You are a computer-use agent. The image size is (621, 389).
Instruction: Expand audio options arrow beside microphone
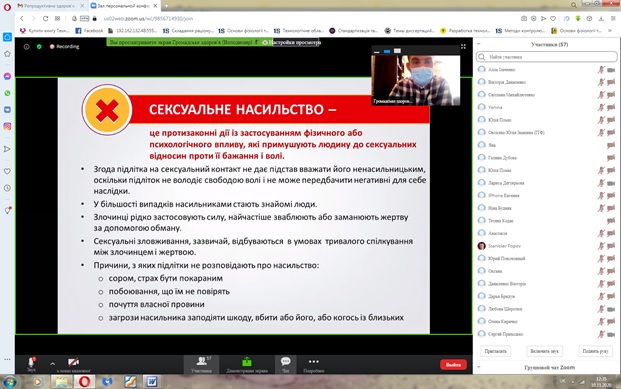[x=52, y=363]
